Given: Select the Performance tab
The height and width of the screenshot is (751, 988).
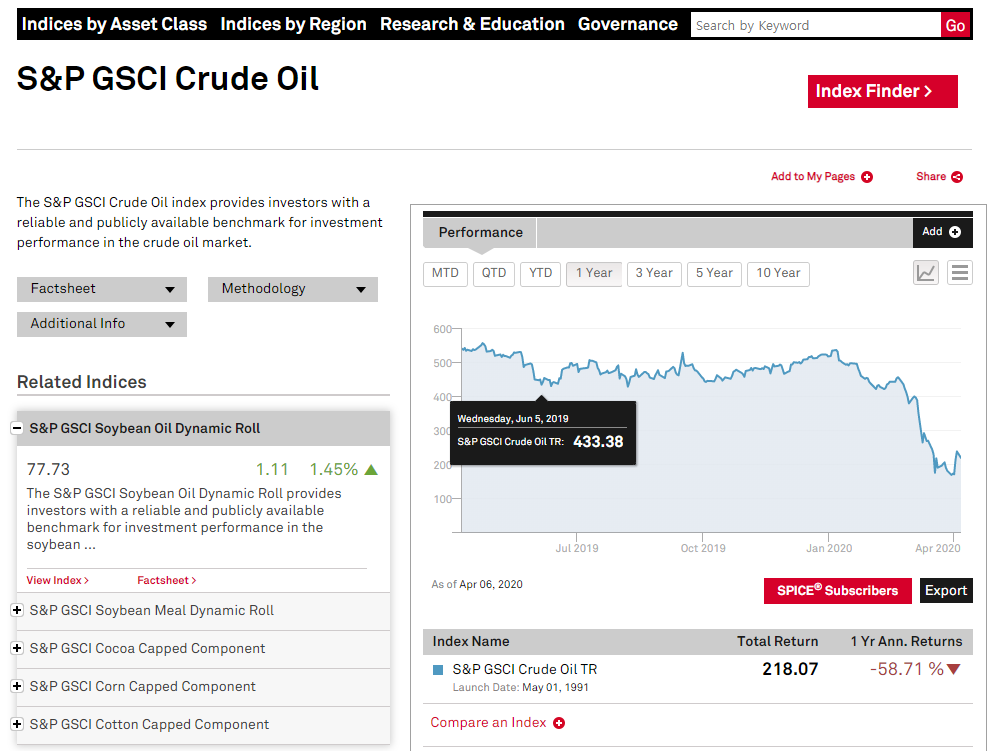Looking at the screenshot, I should pos(480,232).
